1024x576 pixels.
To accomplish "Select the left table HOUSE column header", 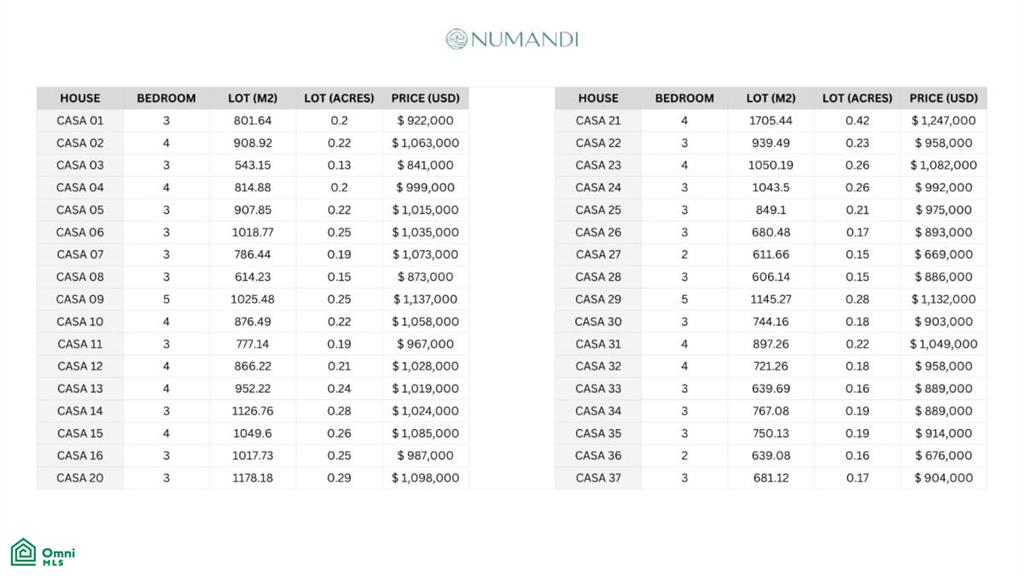I will (80, 98).
